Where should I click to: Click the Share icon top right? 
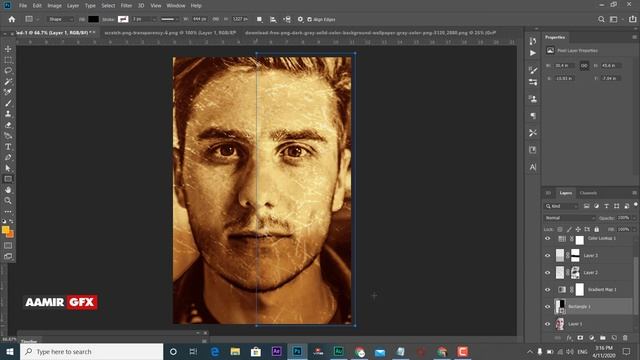click(632, 19)
